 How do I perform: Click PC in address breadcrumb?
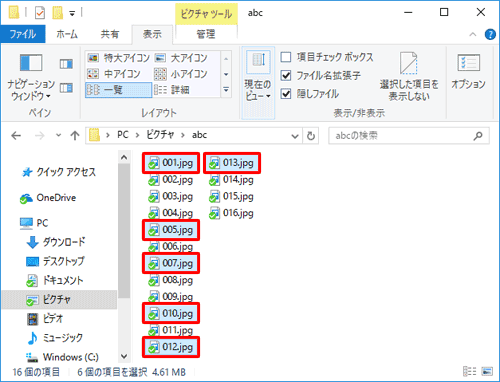point(123,135)
